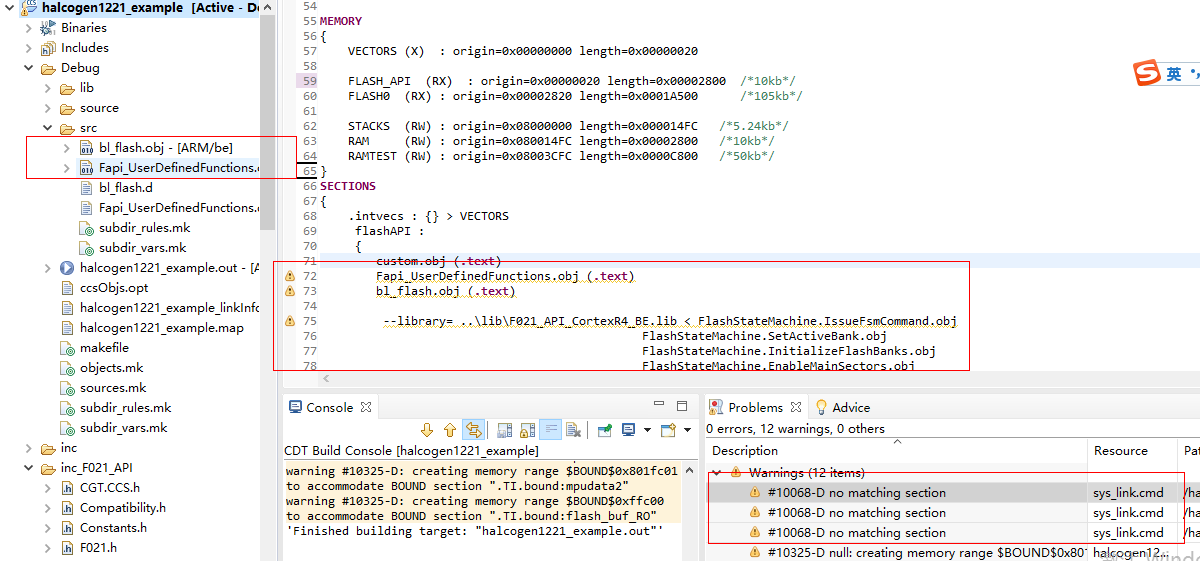Click Sogou input method 英 indicator
1200x561 pixels.
(x=1173, y=74)
